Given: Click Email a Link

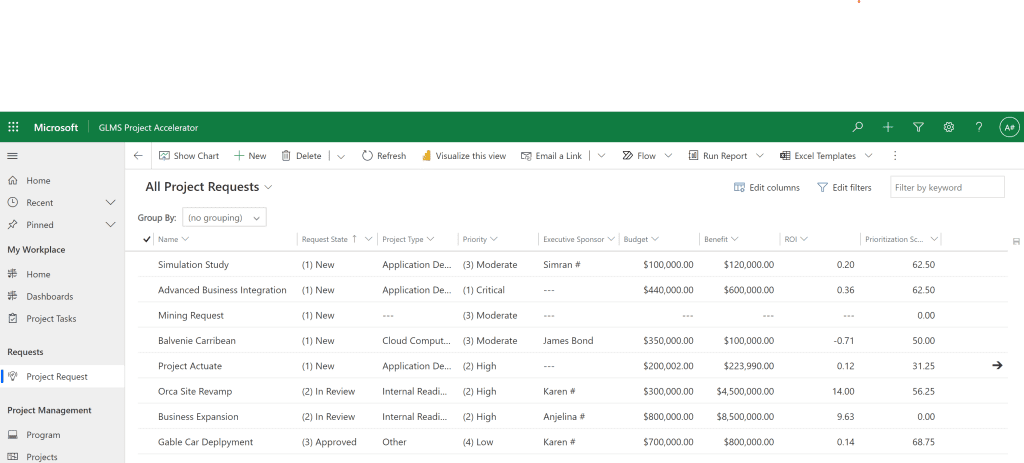Looking at the screenshot, I should 551,156.
